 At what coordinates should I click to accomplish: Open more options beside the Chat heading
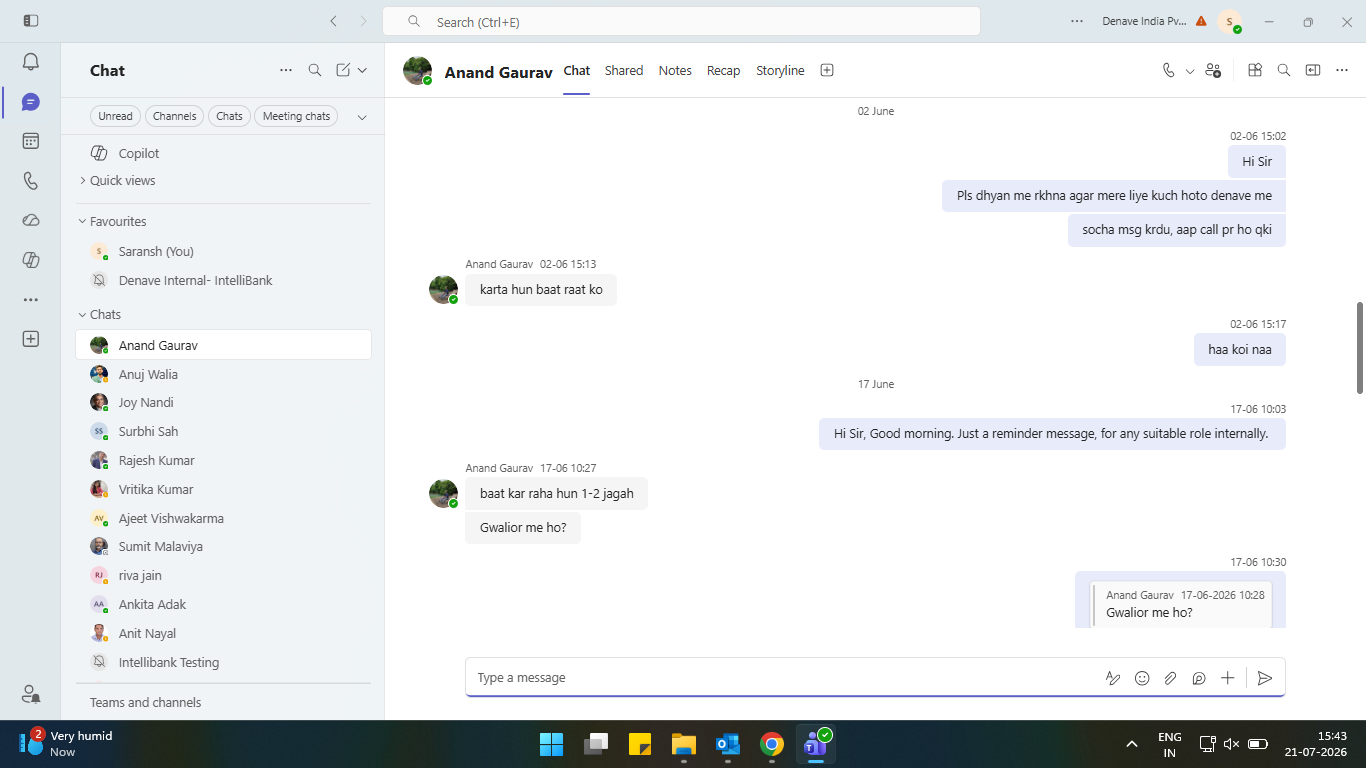pyautogui.click(x=286, y=70)
